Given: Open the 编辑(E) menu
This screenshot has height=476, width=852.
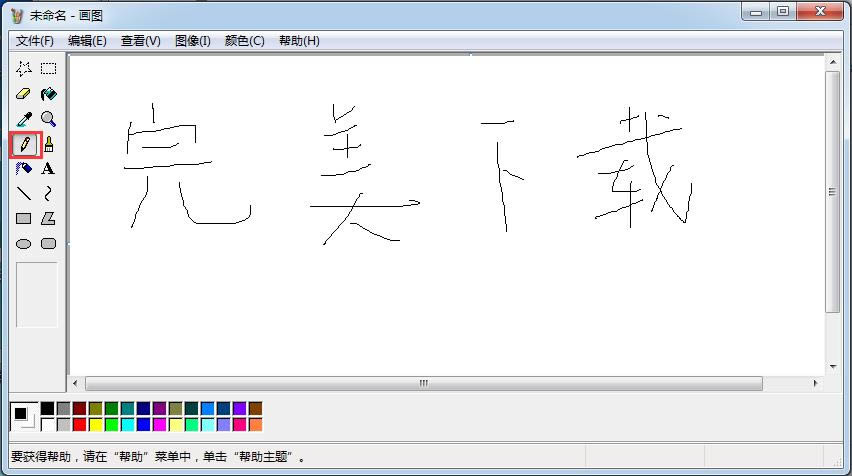Looking at the screenshot, I should [87, 41].
